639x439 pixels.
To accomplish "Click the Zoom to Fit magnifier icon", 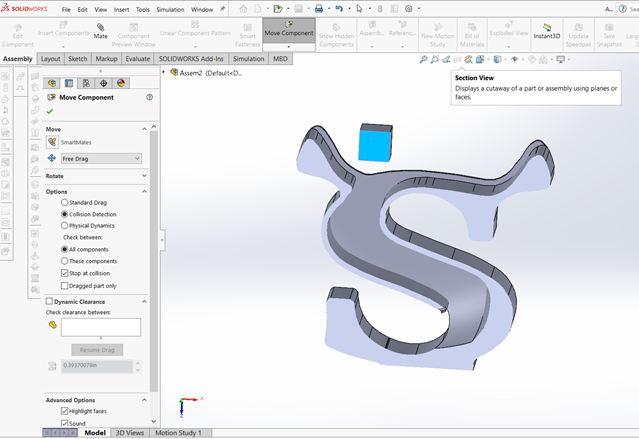I will coord(423,60).
